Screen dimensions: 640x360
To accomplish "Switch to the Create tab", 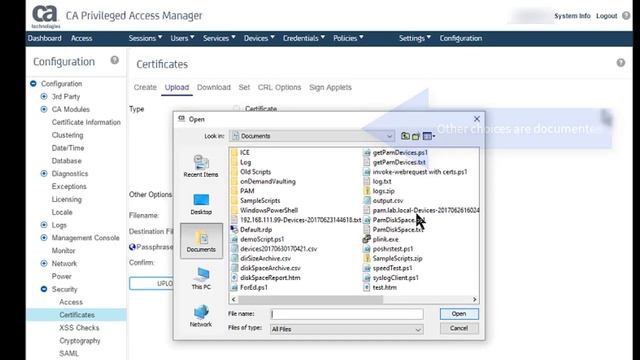I will (x=145, y=87).
